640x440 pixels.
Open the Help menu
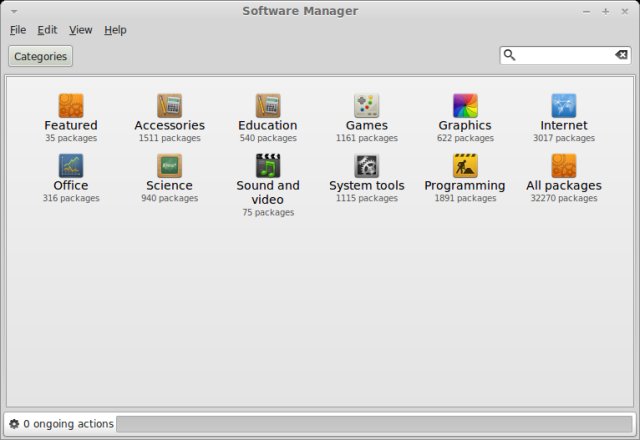click(x=115, y=30)
